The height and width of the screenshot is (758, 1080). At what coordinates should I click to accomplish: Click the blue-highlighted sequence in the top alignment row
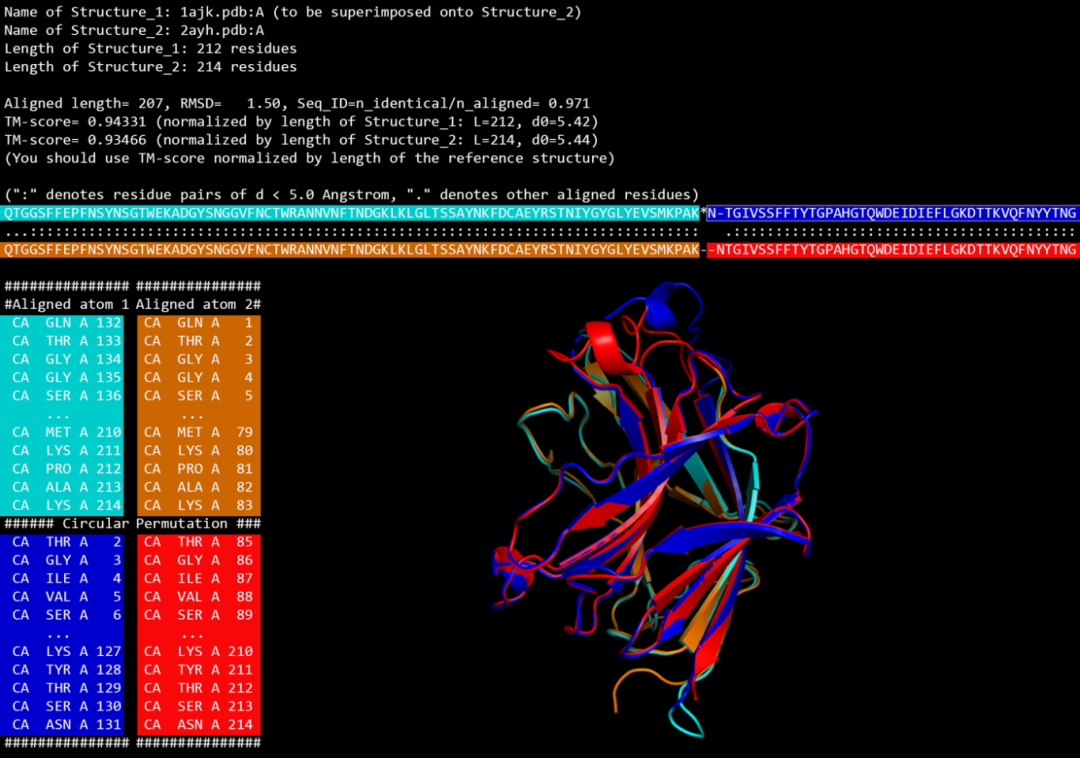(892, 213)
